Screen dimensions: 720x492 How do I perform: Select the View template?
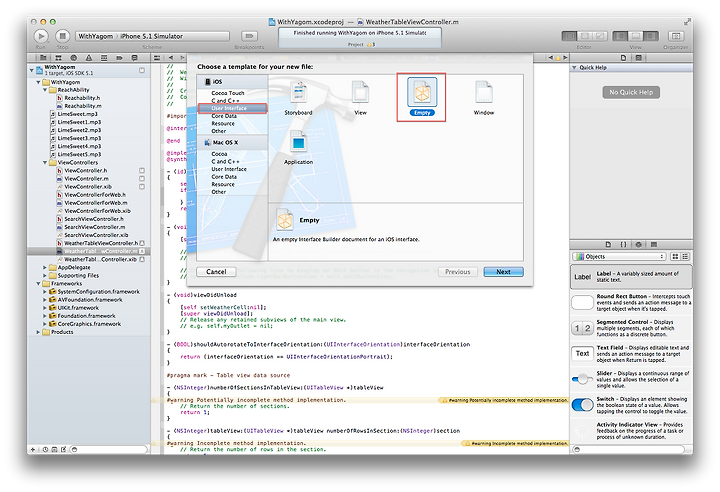[360, 98]
